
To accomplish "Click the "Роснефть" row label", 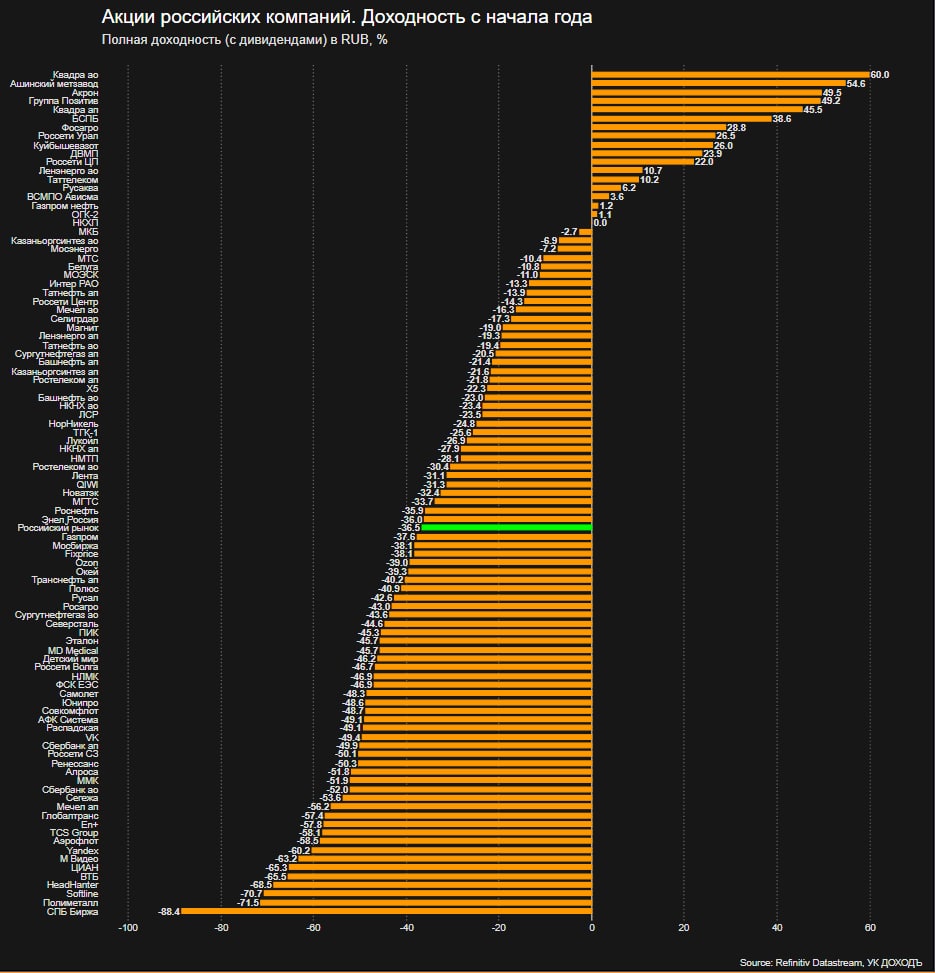I will (x=76, y=511).
